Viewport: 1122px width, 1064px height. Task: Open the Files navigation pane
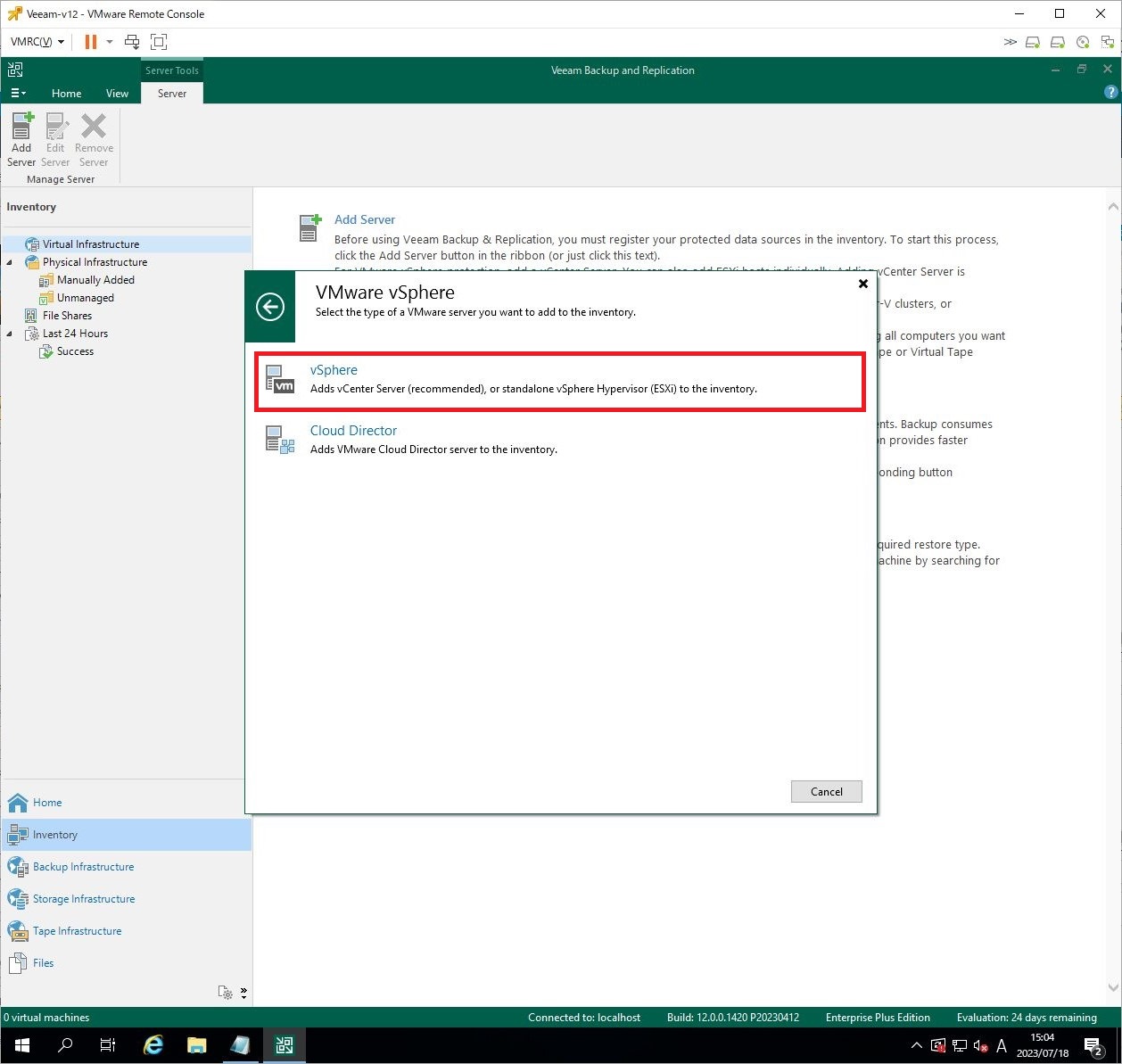pos(126,963)
